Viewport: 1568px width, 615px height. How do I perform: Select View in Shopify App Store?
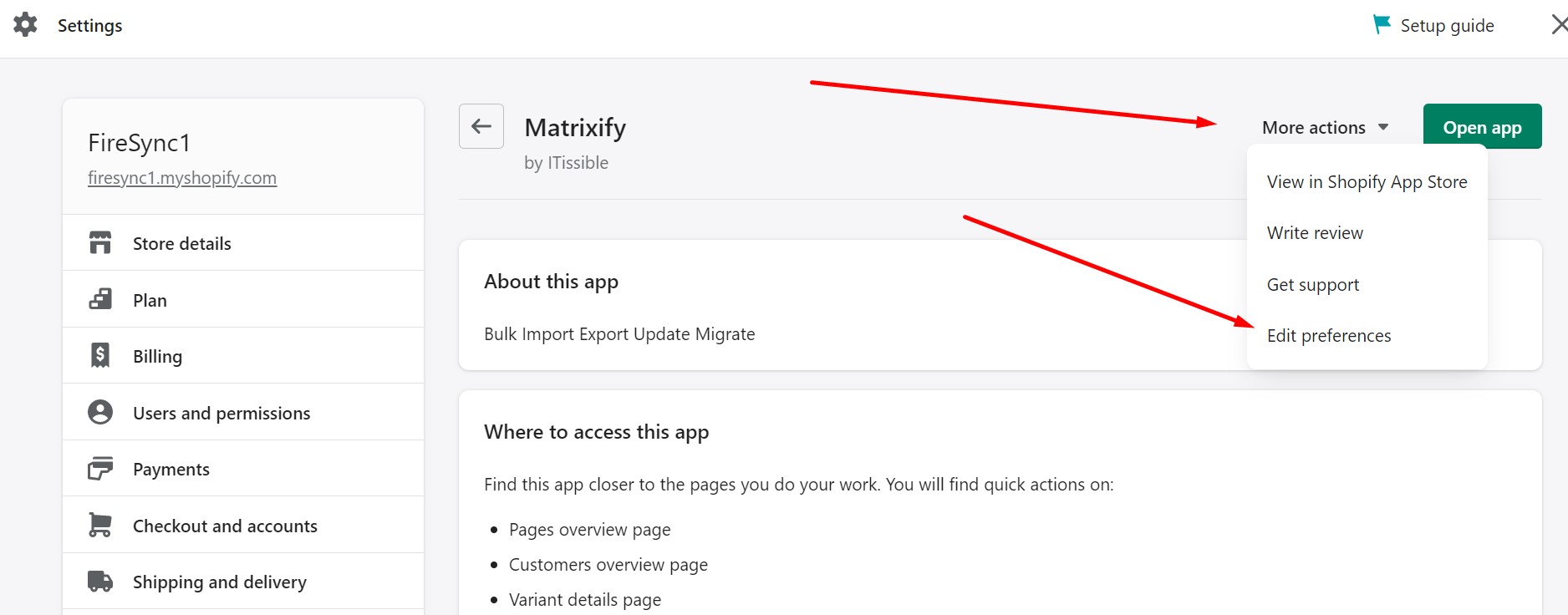tap(1367, 182)
